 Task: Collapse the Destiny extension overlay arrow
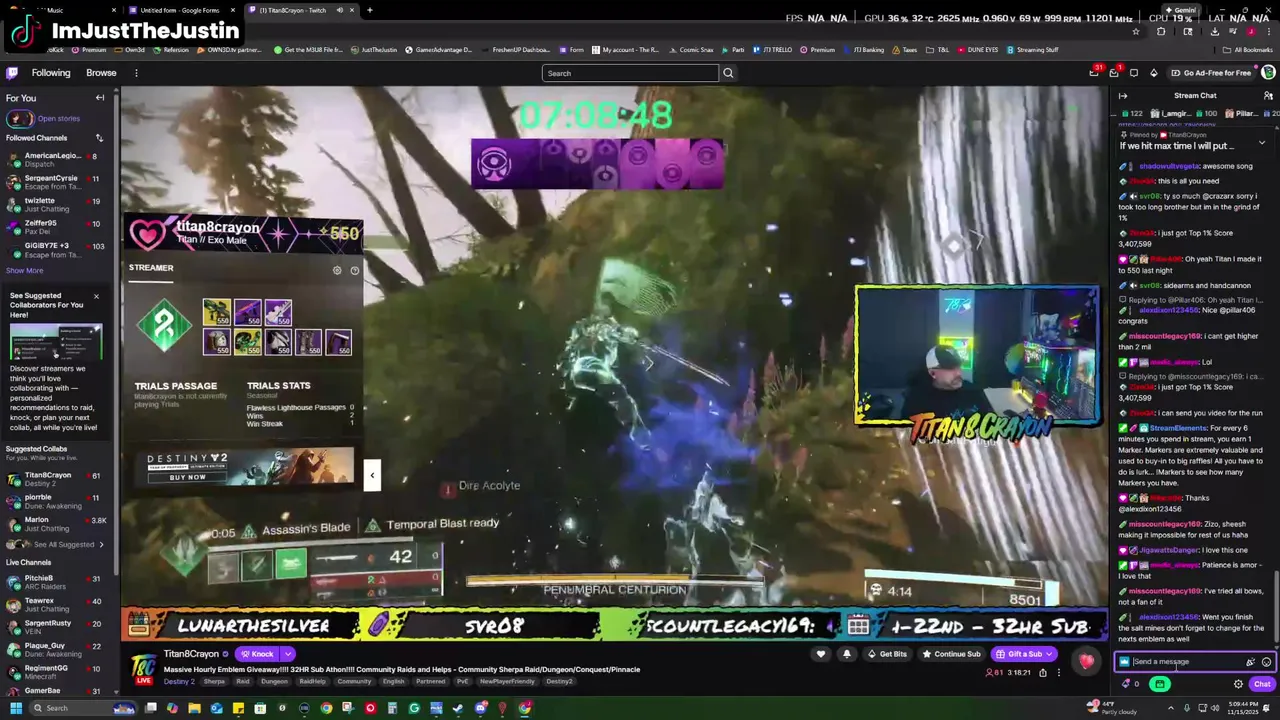click(x=372, y=476)
